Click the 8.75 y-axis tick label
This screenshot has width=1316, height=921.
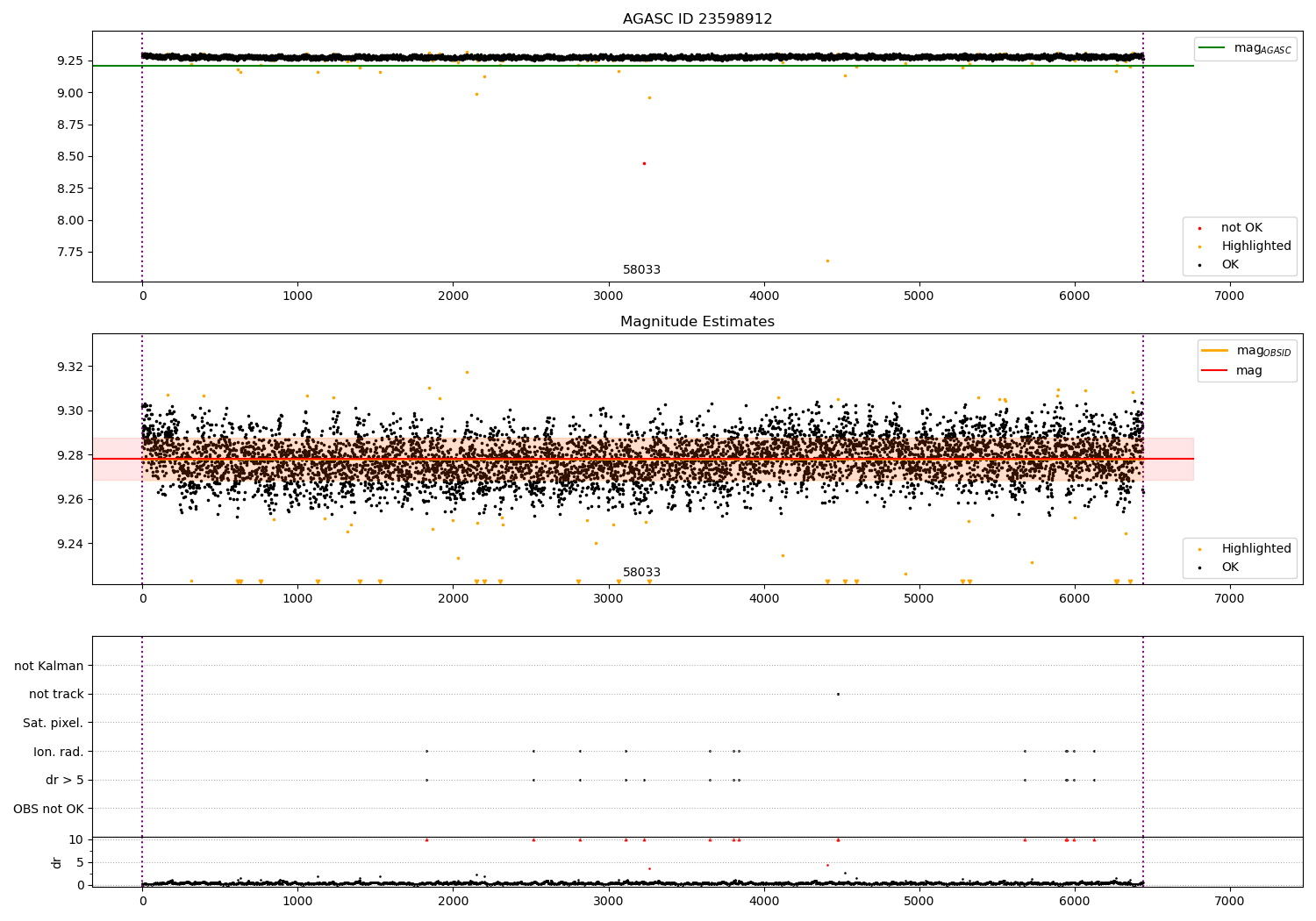tap(69, 125)
